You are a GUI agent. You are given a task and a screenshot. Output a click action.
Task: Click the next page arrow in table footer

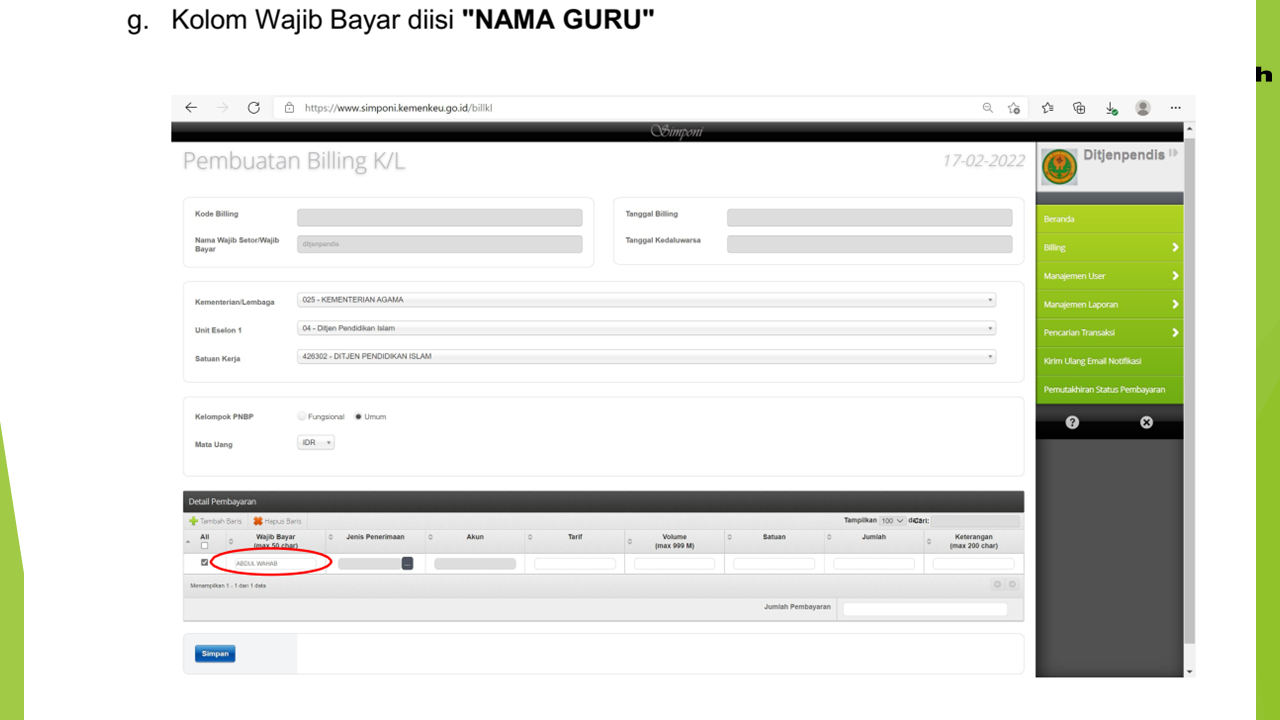click(x=1012, y=585)
